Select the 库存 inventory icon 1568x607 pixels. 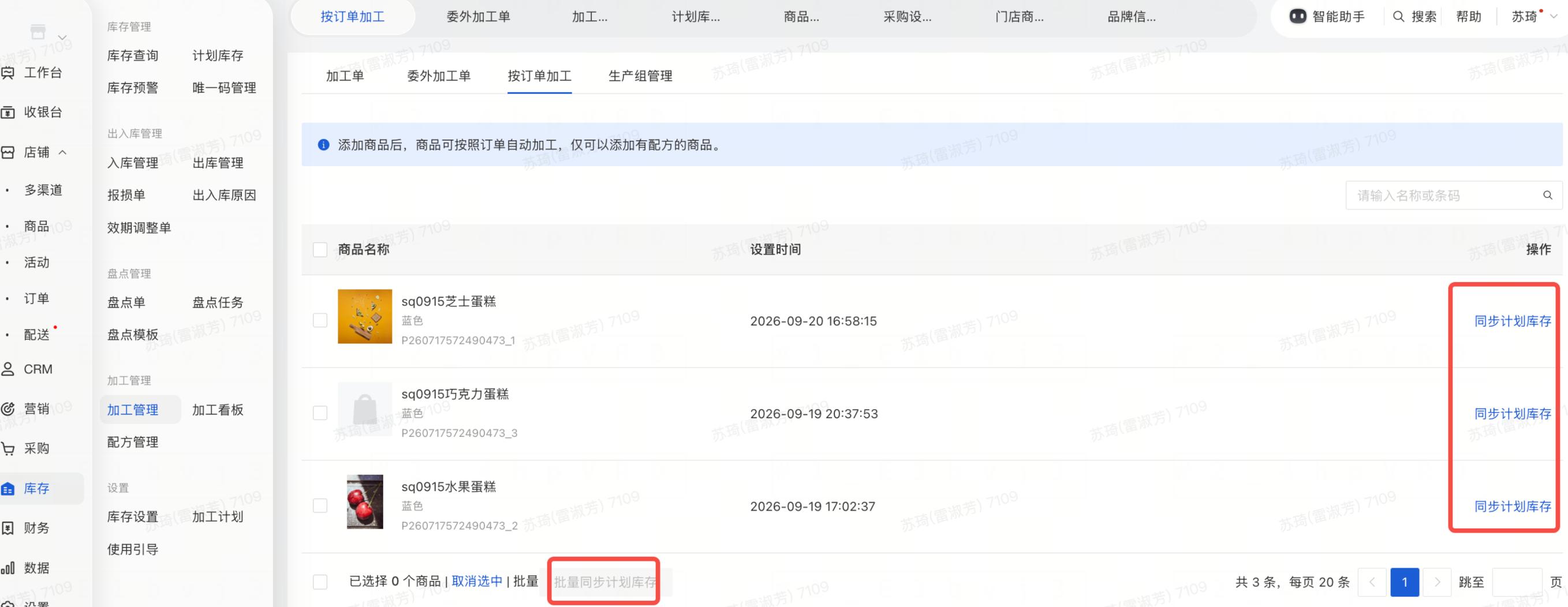8,488
